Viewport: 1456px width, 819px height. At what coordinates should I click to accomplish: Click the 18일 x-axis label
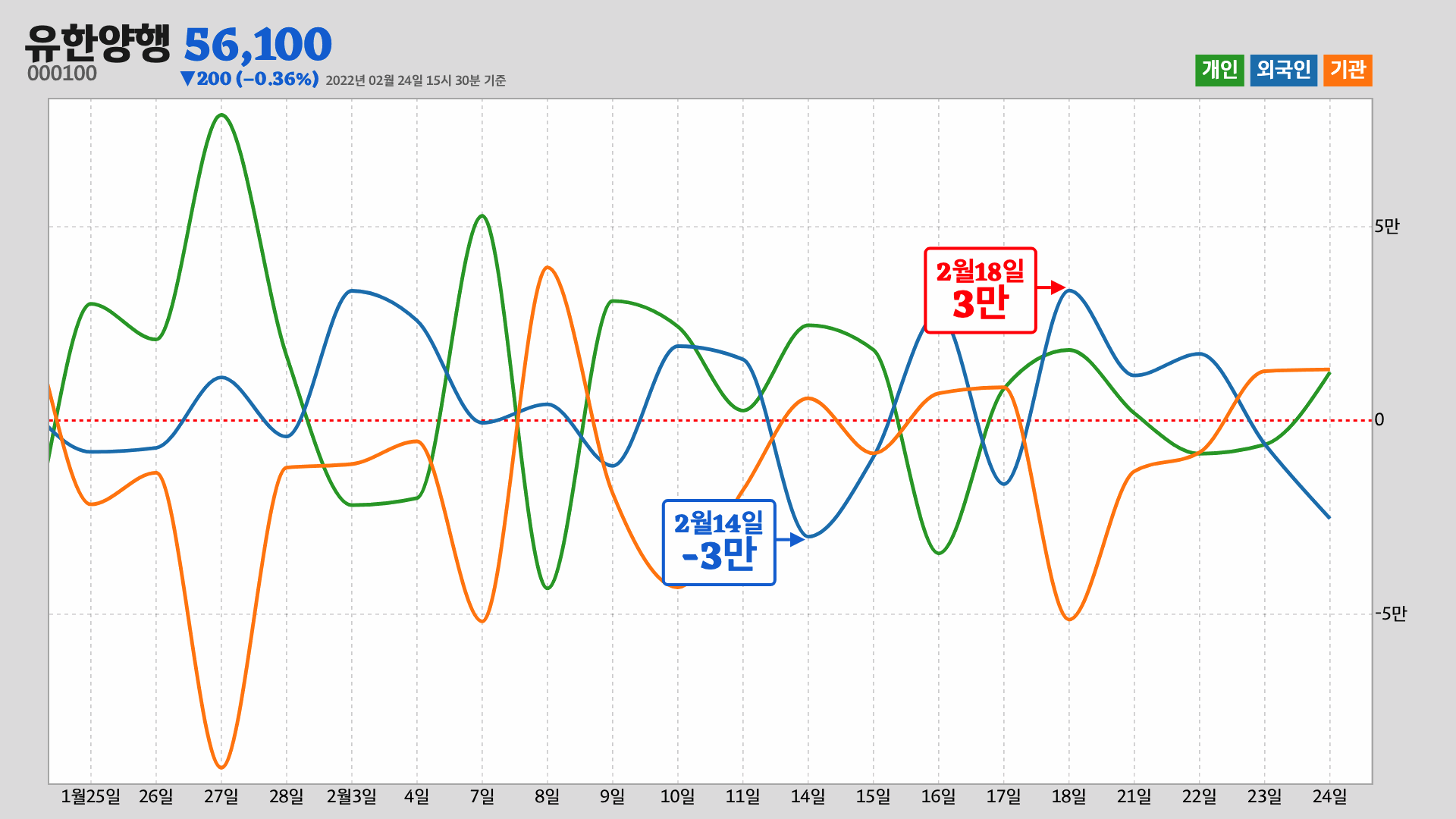(1069, 796)
